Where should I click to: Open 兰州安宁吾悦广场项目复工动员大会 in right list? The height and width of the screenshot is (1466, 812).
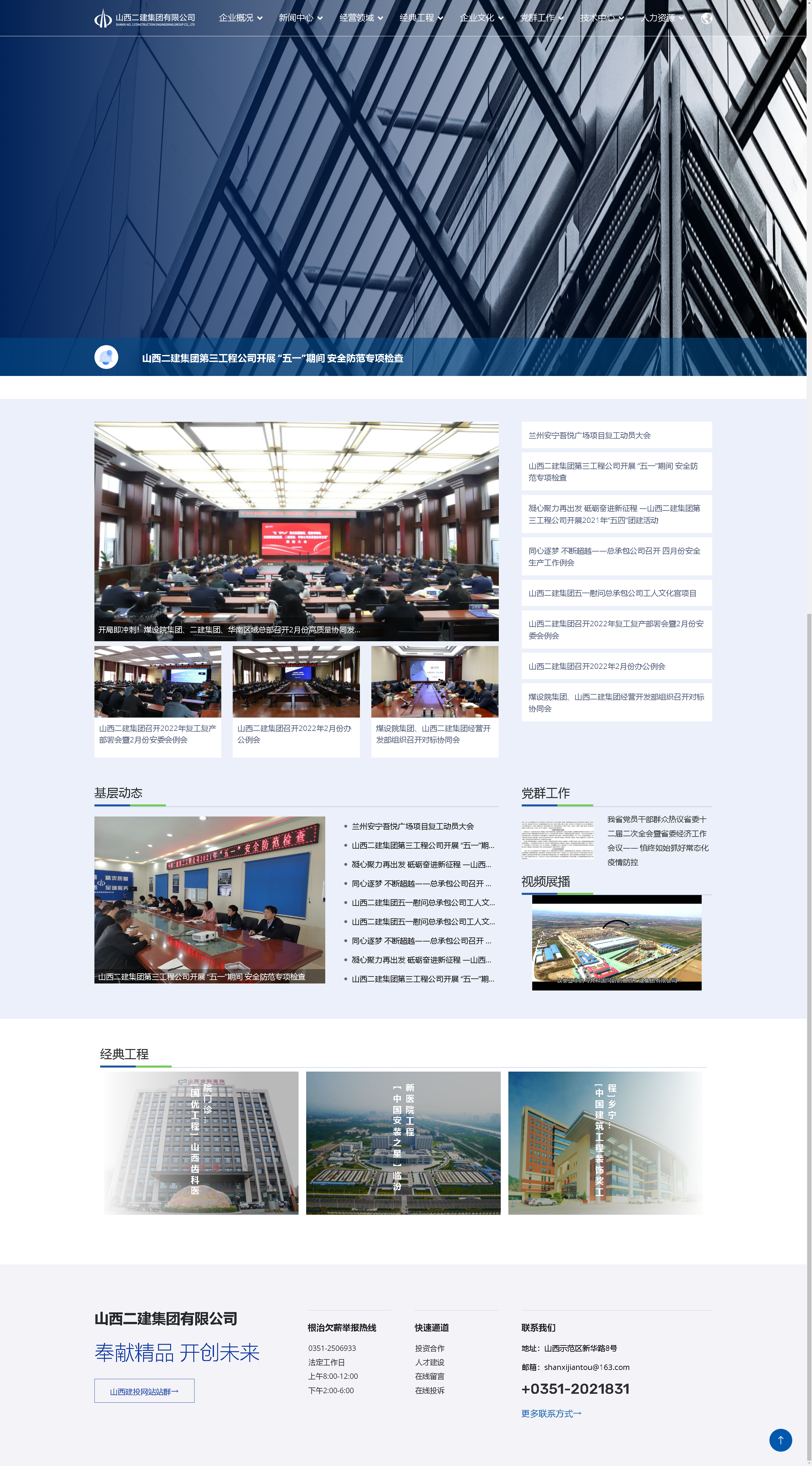[589, 435]
